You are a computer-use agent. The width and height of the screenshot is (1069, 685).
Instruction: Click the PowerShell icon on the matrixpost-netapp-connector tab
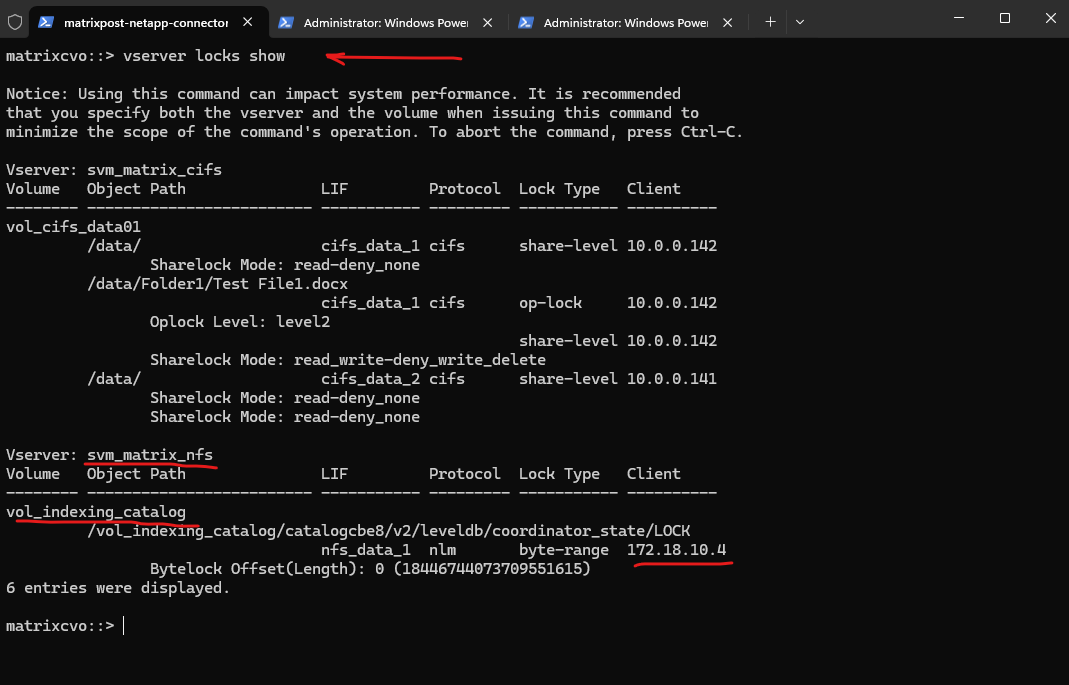(46, 21)
